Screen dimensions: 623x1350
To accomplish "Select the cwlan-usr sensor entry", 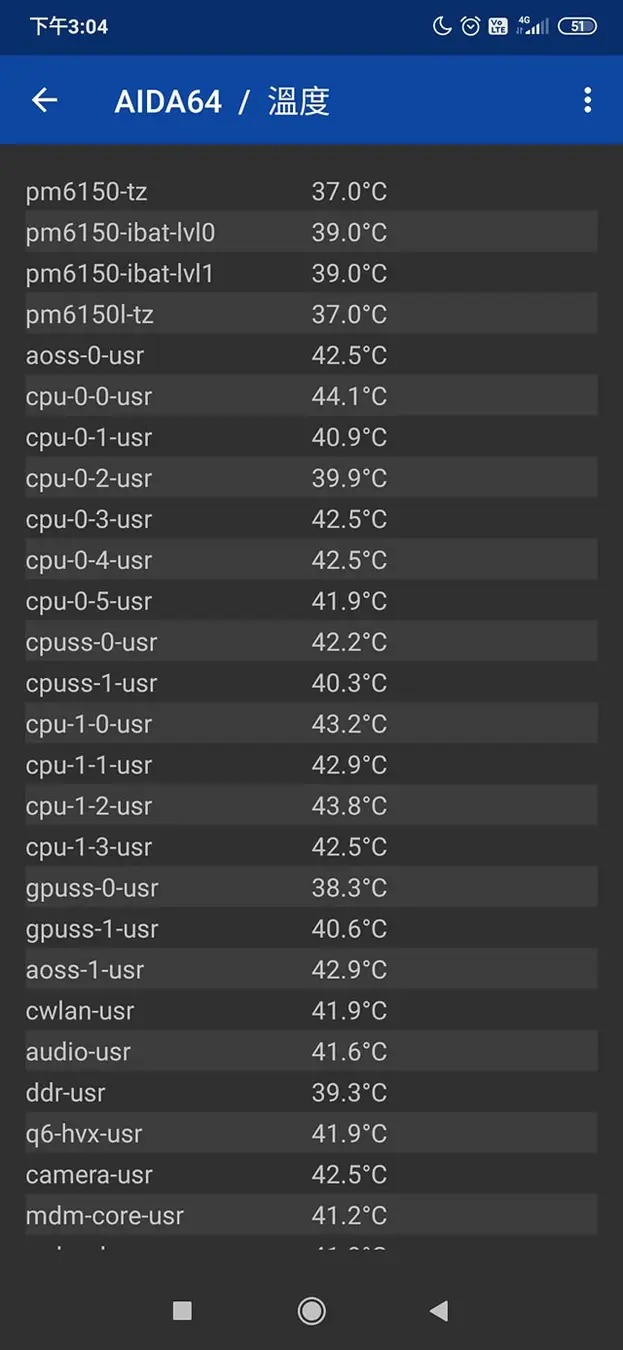I will coord(310,1011).
